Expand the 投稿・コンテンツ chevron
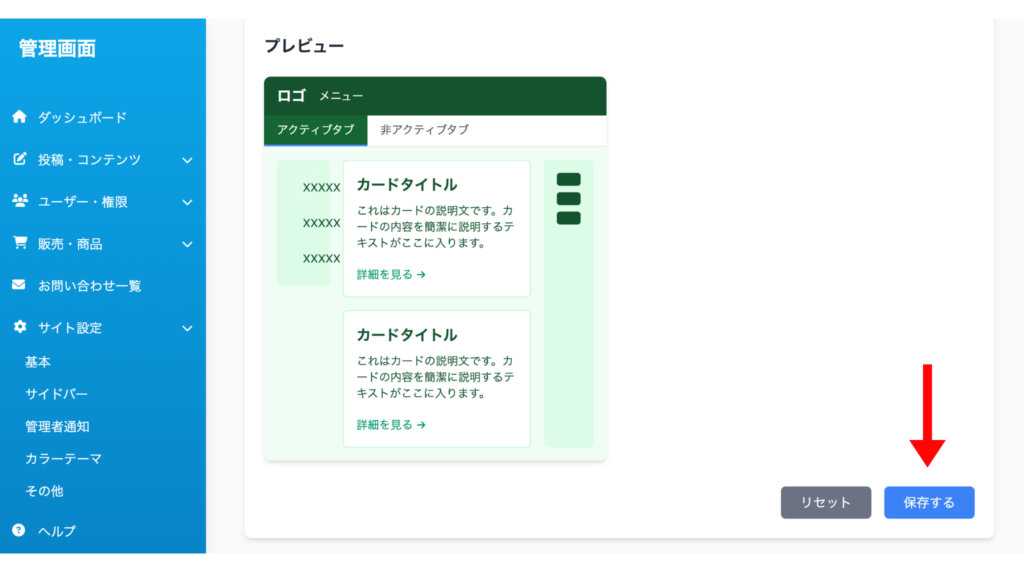The width and height of the screenshot is (1024, 572). coord(187,160)
